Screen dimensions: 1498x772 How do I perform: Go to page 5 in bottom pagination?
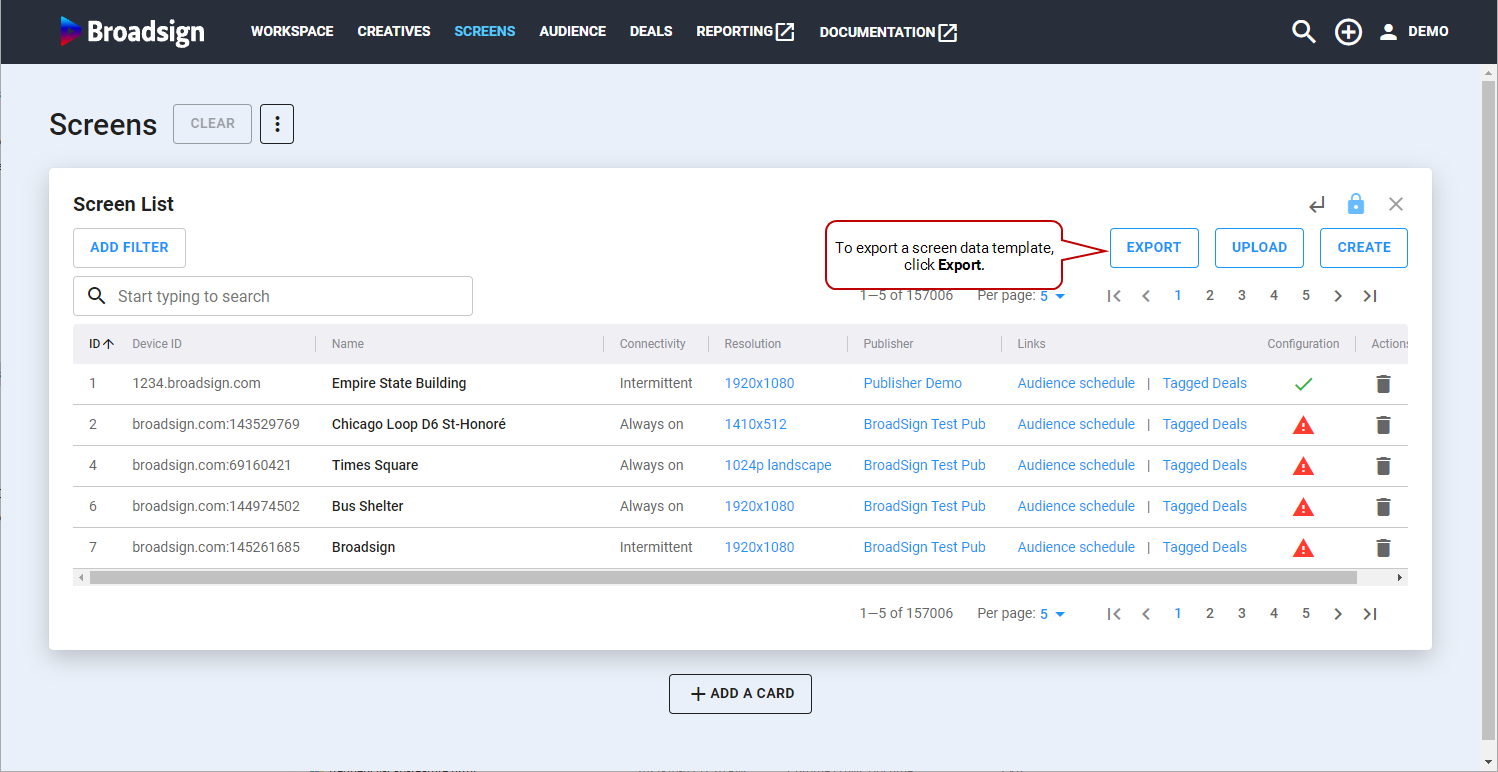coord(1306,614)
